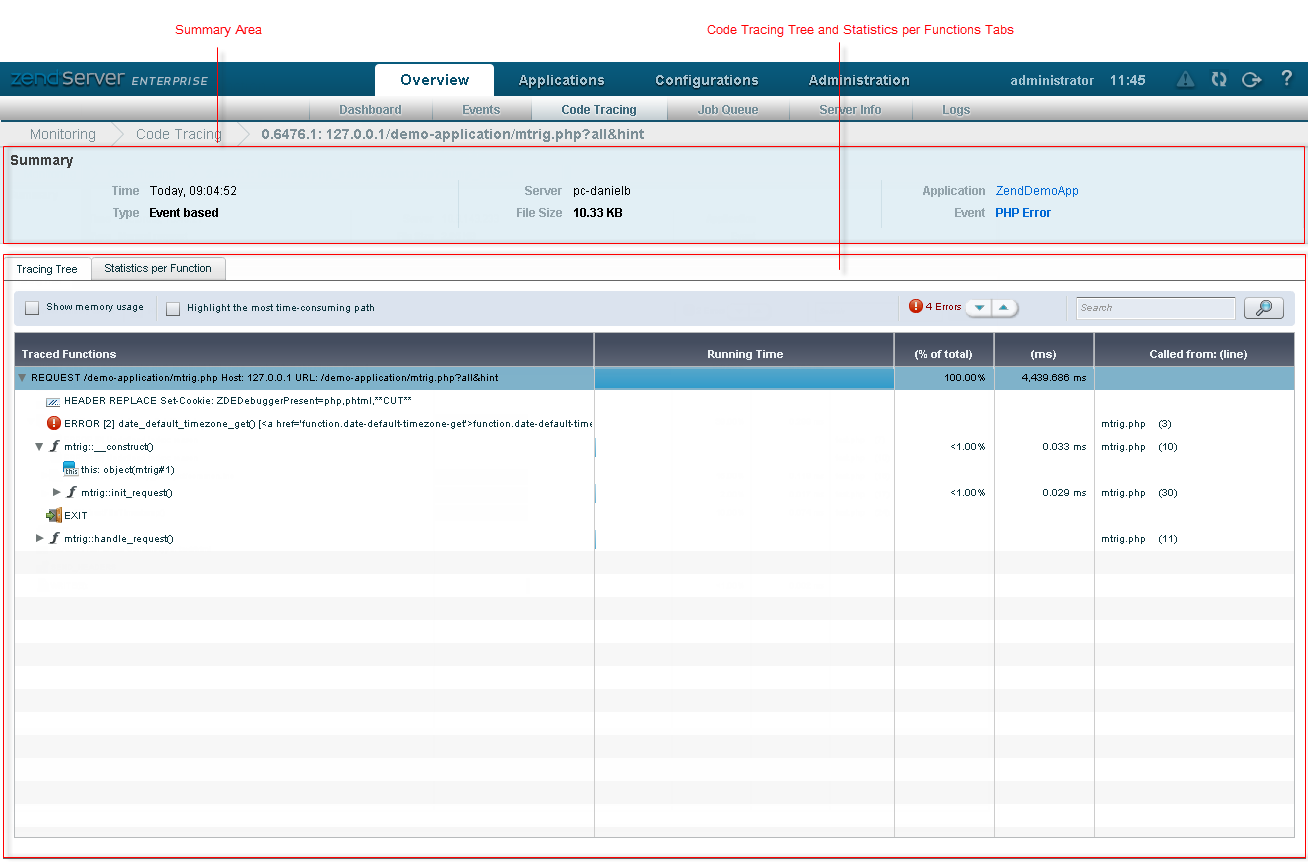Click the search magnifier button
This screenshot has height=867, width=1308.
(1263, 308)
